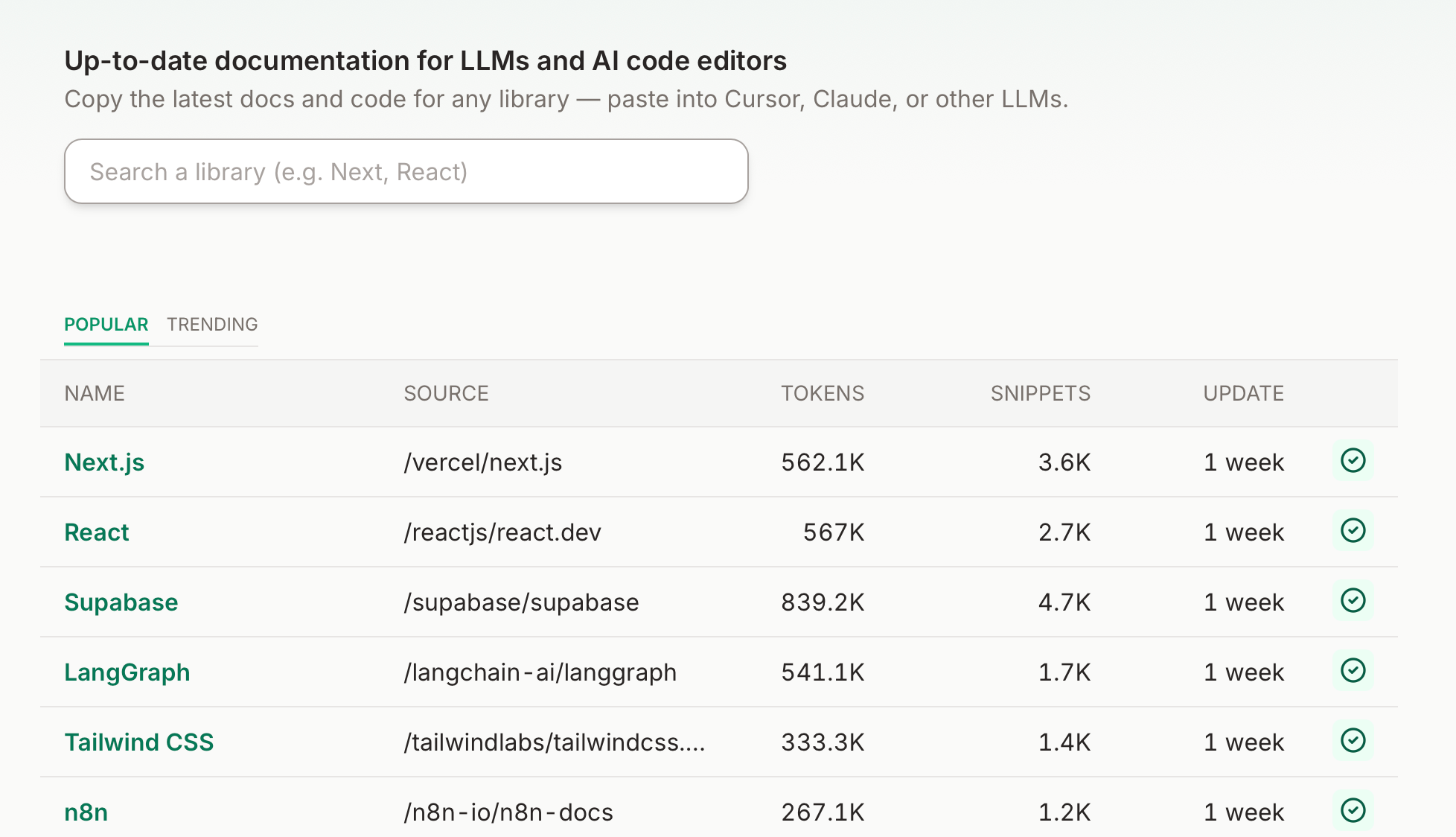Viewport: 1456px width, 837px height.
Task: Click the 2.7K snippets value
Action: (1064, 532)
